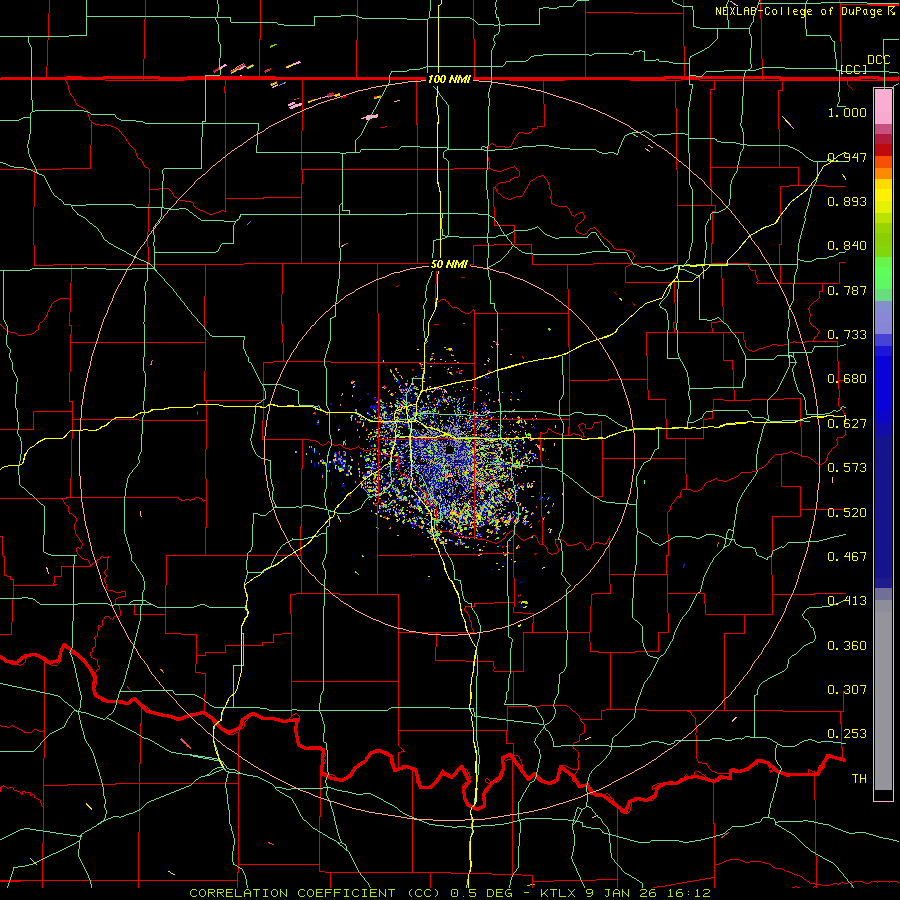Click the 0.573 scale value
The width and height of the screenshot is (900, 900).
847,468
